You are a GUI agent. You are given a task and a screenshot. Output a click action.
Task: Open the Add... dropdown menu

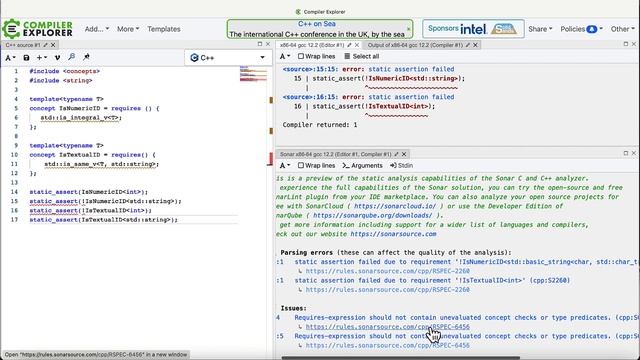tap(97, 29)
